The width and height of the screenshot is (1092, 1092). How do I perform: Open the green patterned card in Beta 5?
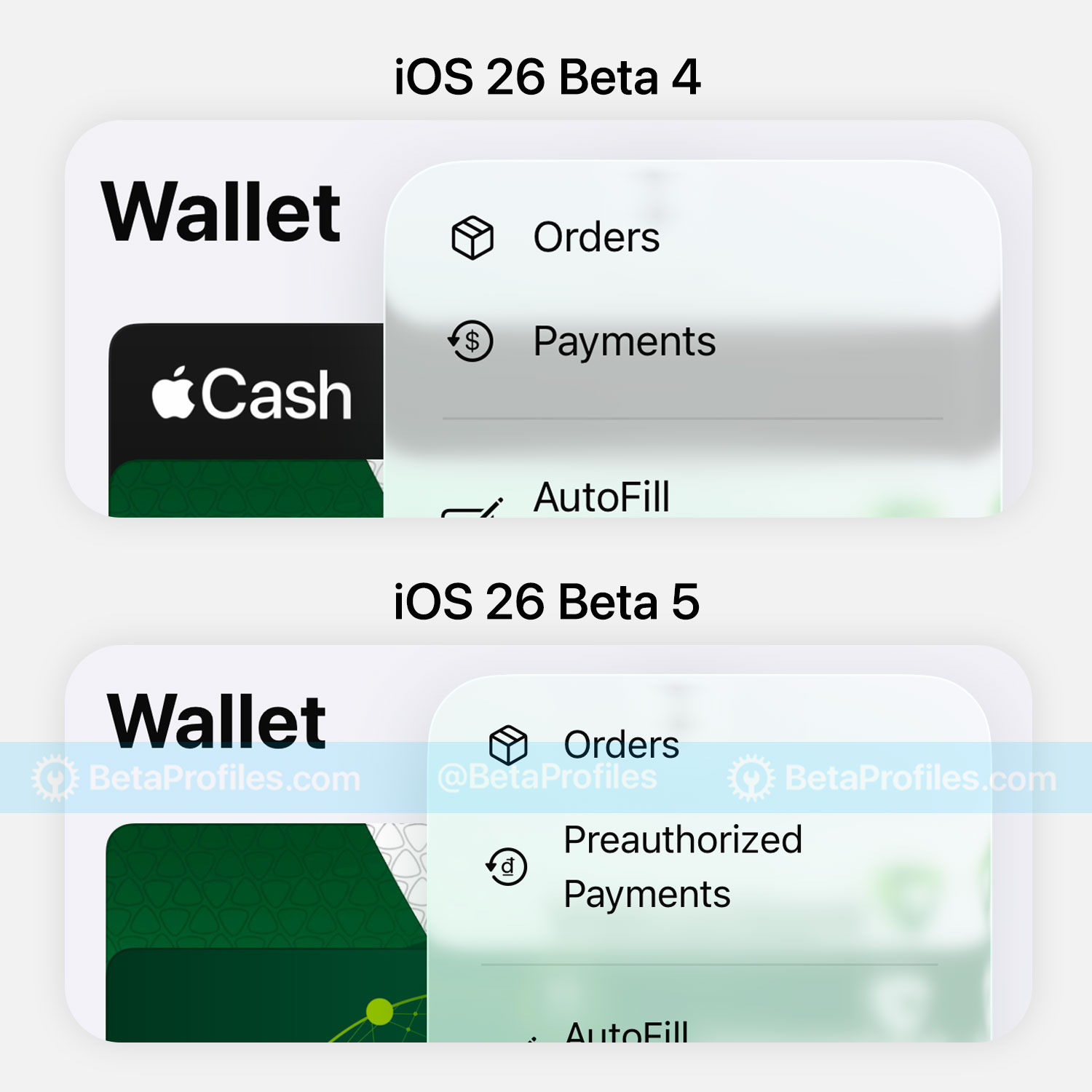266,885
